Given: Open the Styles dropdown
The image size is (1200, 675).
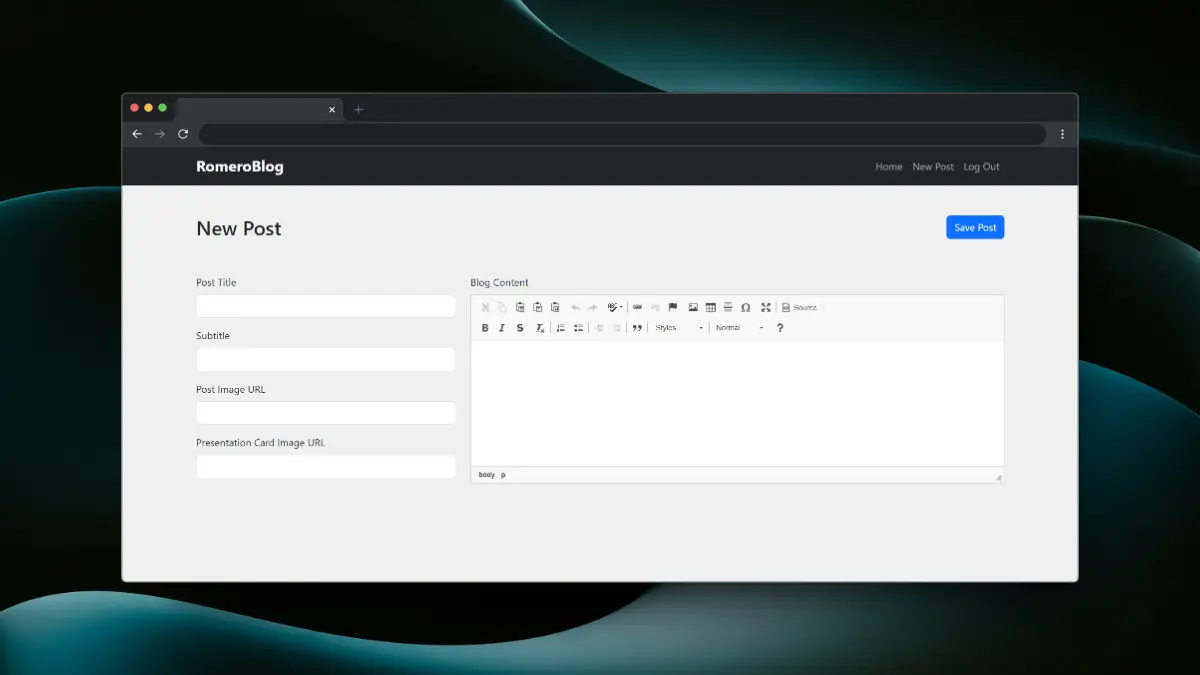Looking at the screenshot, I should pos(679,328).
